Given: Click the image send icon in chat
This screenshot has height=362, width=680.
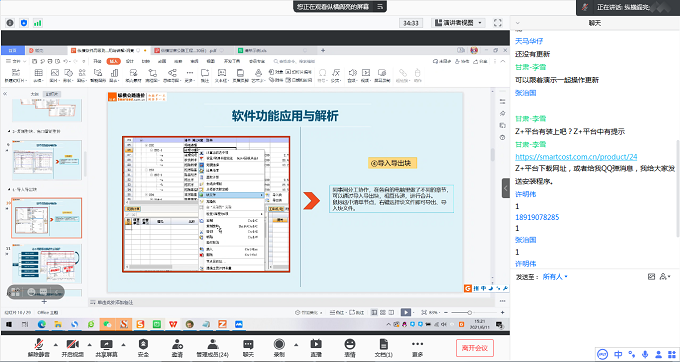Looking at the screenshot, I should (x=651, y=277).
